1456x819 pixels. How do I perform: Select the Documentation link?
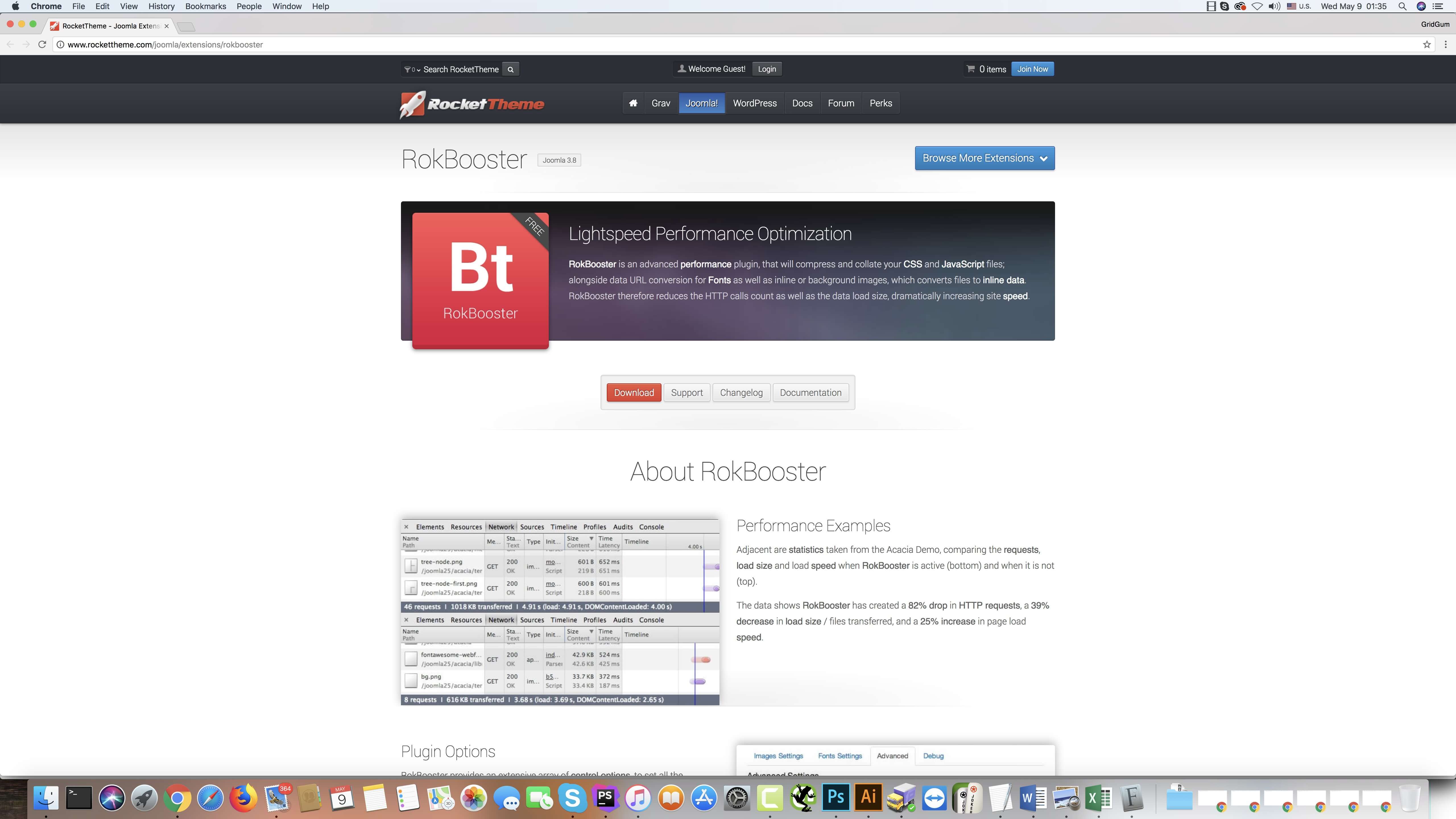[810, 392]
